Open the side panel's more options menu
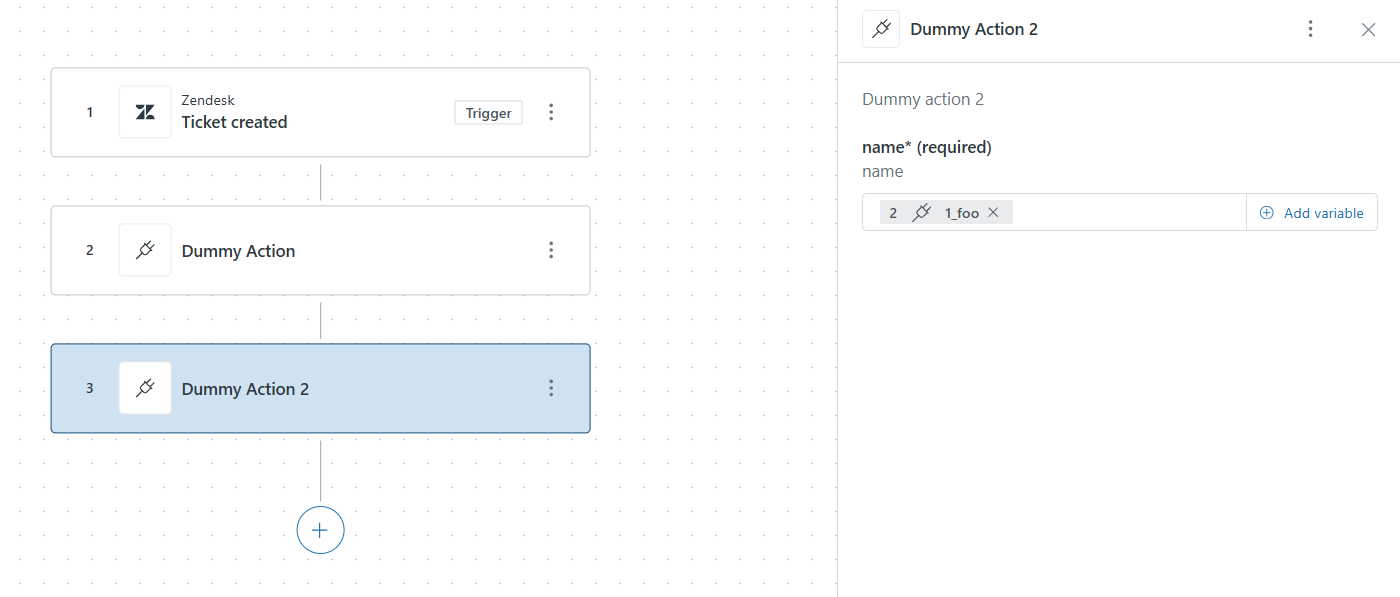The height and width of the screenshot is (597, 1400). point(1310,29)
